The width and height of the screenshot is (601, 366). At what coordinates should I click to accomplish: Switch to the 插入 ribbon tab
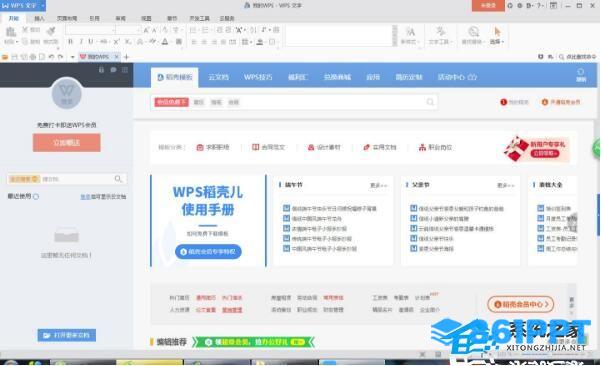click(39, 18)
